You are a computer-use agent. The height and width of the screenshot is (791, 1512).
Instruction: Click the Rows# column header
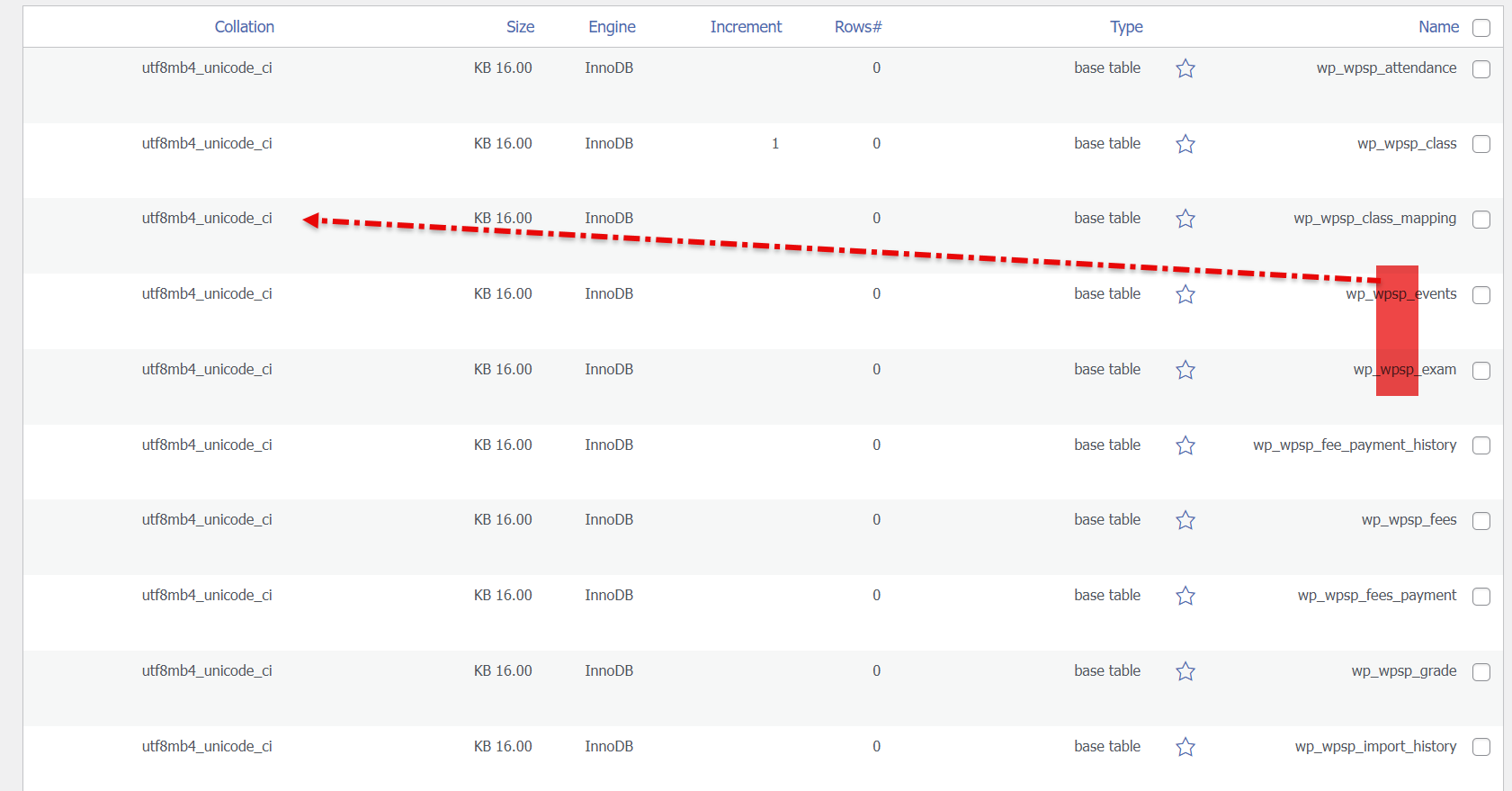tap(857, 27)
